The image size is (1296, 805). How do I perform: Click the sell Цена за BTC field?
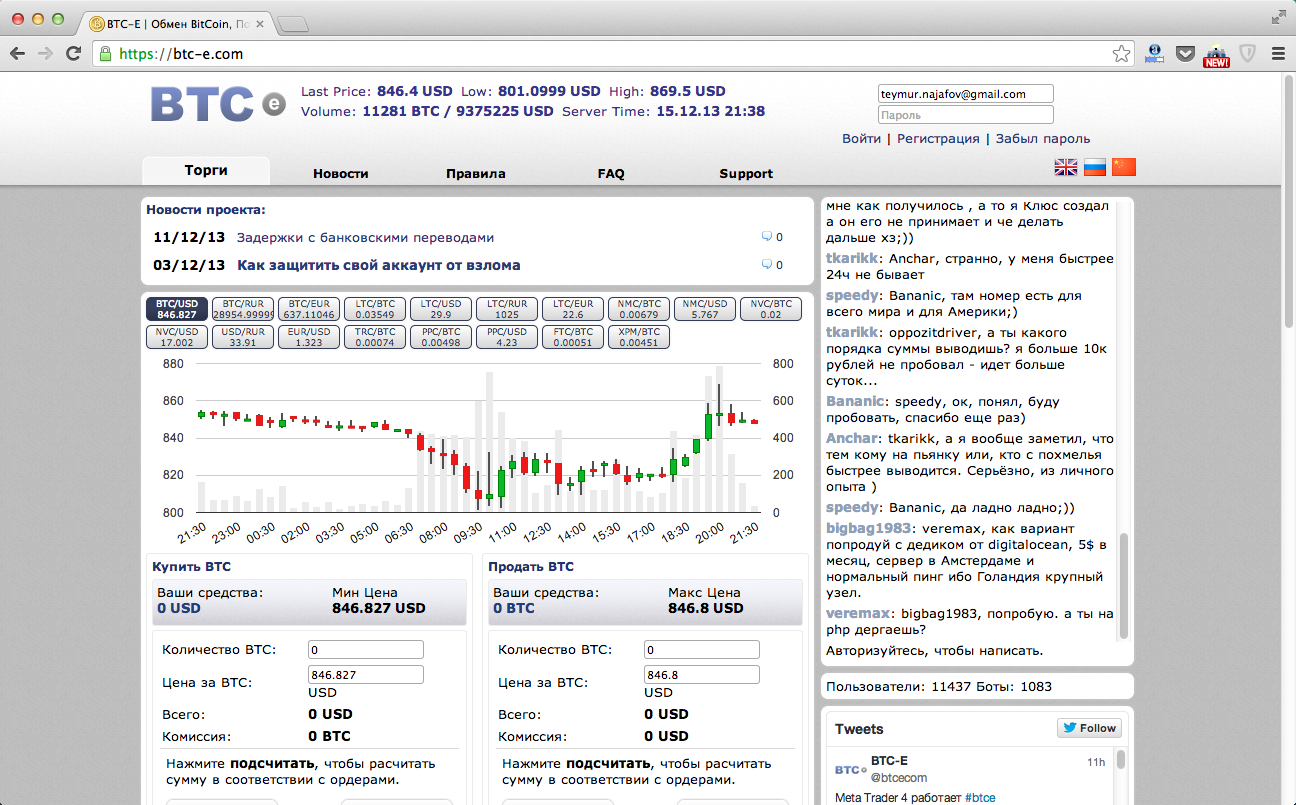[702, 675]
